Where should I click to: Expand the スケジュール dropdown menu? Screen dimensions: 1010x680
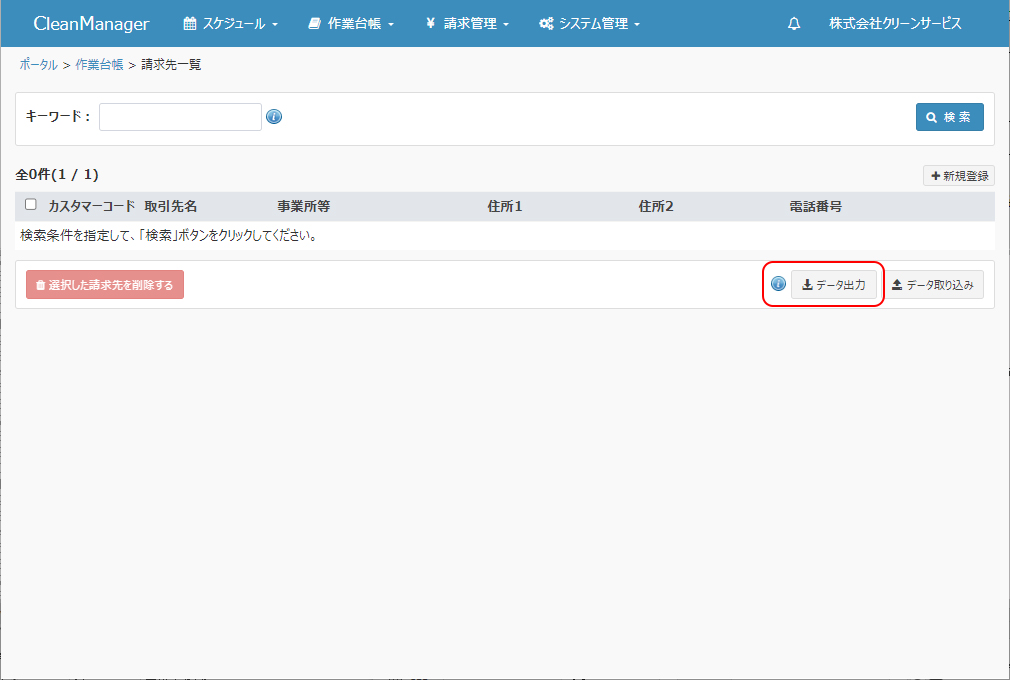(230, 24)
